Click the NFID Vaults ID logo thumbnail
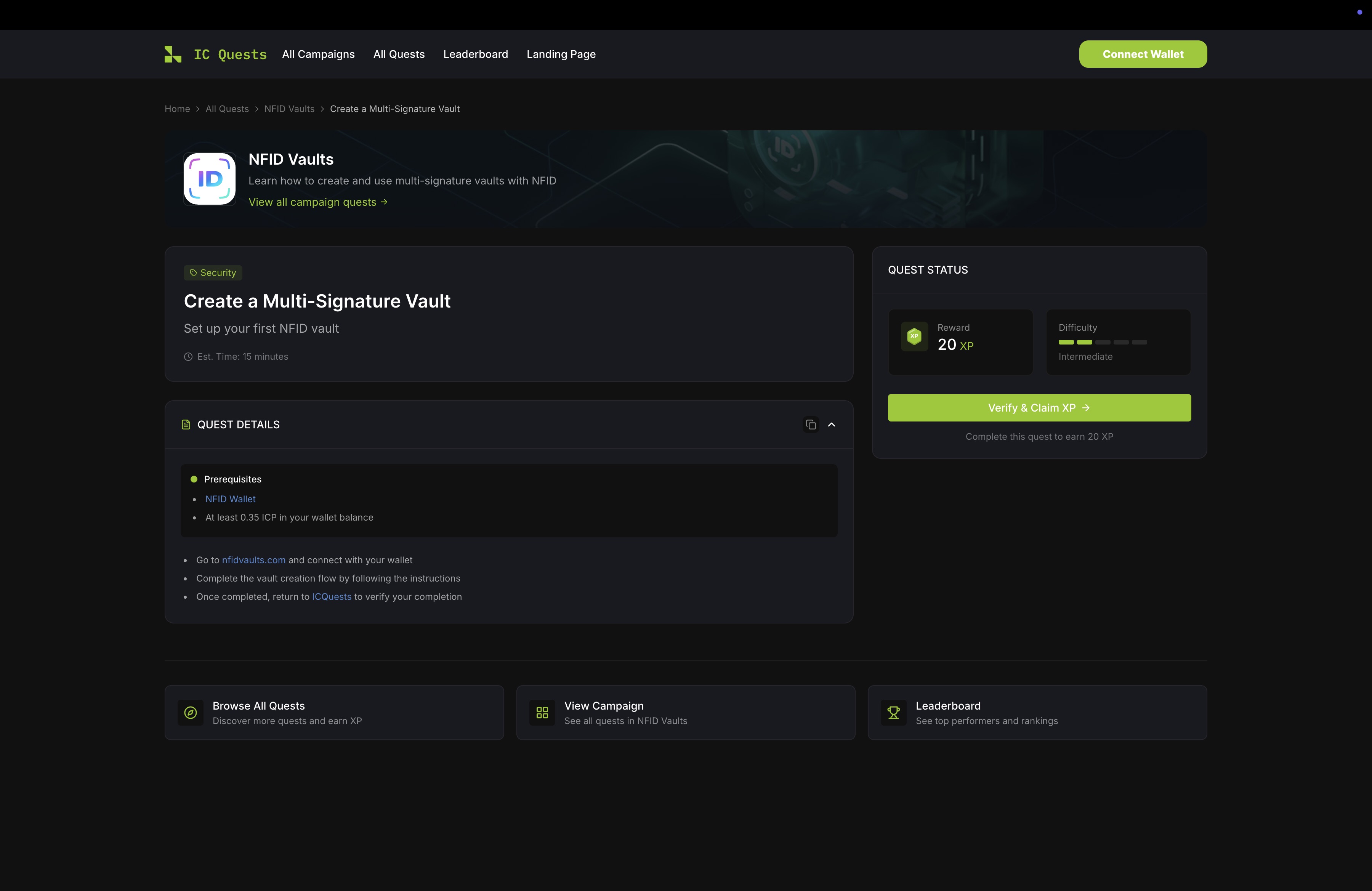 click(210, 179)
